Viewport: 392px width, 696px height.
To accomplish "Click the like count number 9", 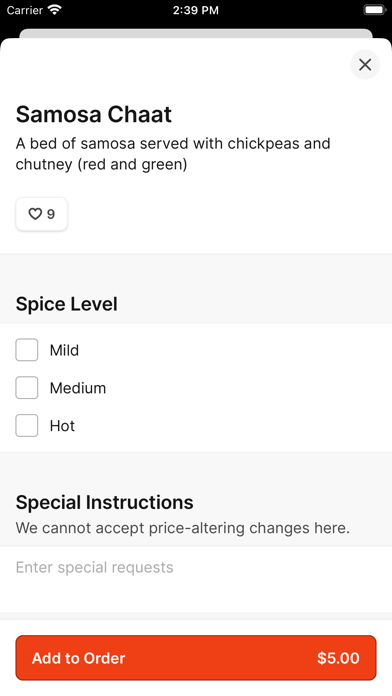I will pyautogui.click(x=51, y=214).
